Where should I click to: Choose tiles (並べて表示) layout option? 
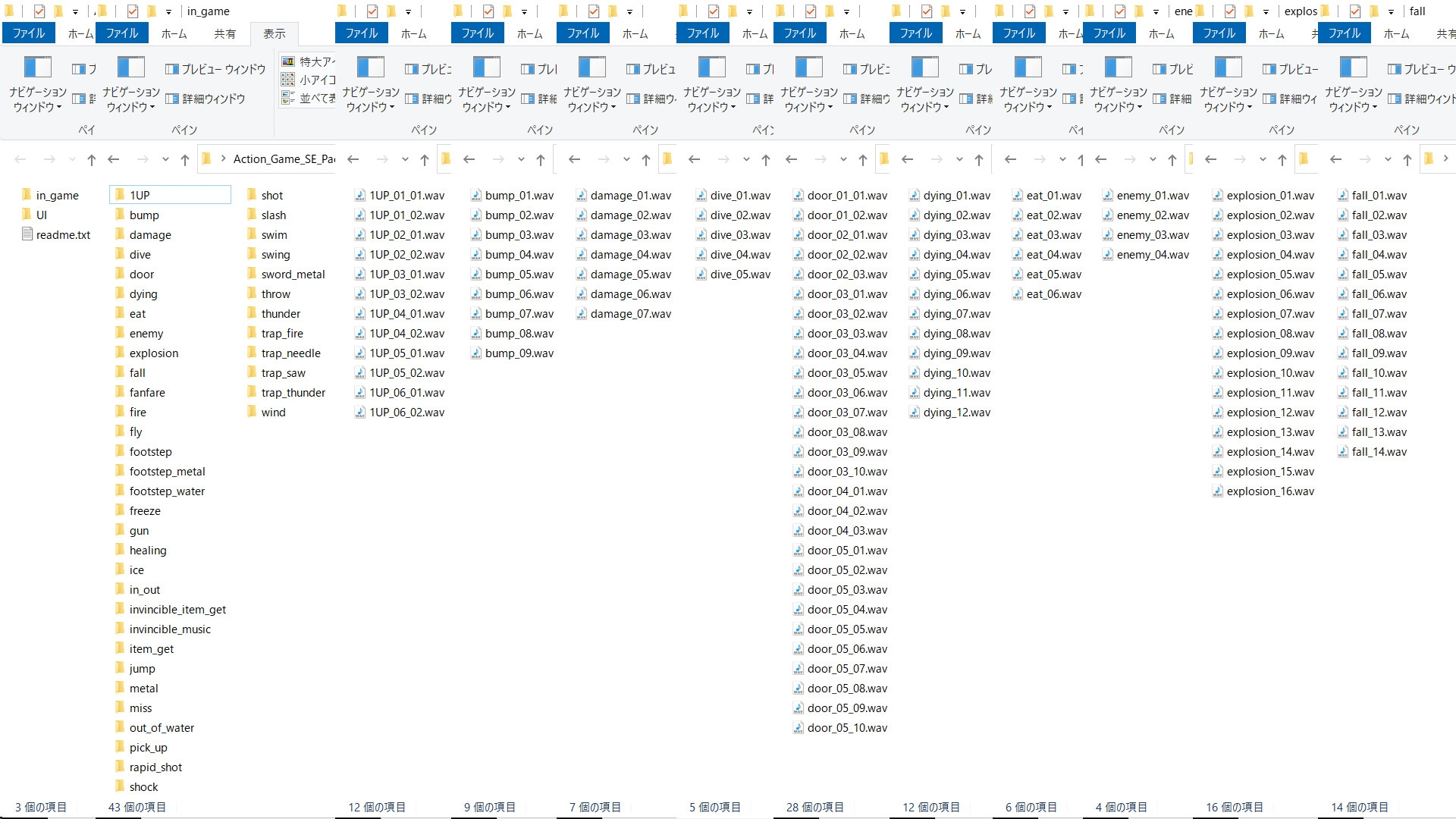pyautogui.click(x=308, y=98)
